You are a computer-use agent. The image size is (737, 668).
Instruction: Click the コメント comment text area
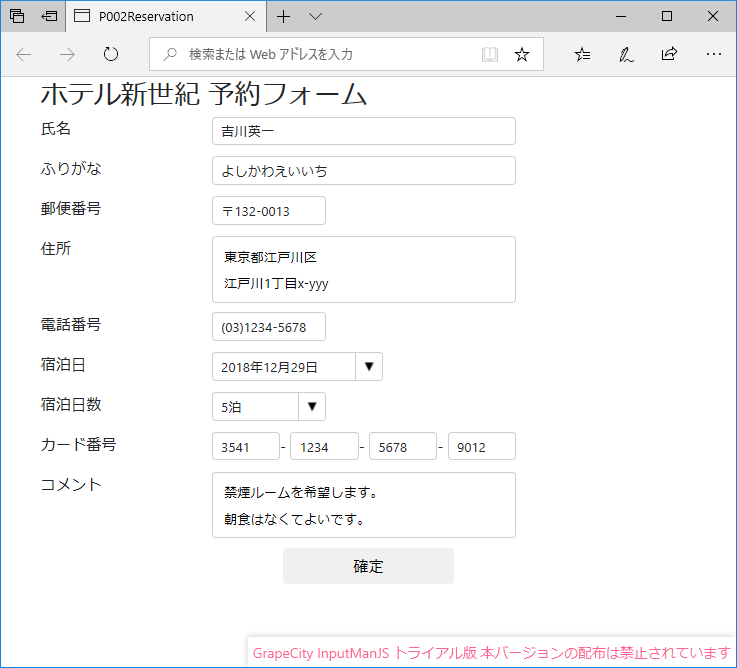(x=363, y=505)
